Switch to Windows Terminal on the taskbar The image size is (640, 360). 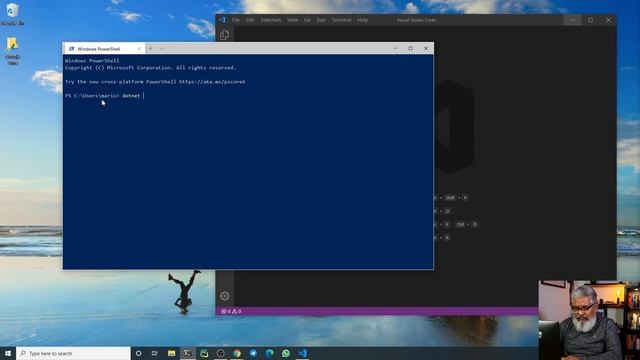click(188, 353)
